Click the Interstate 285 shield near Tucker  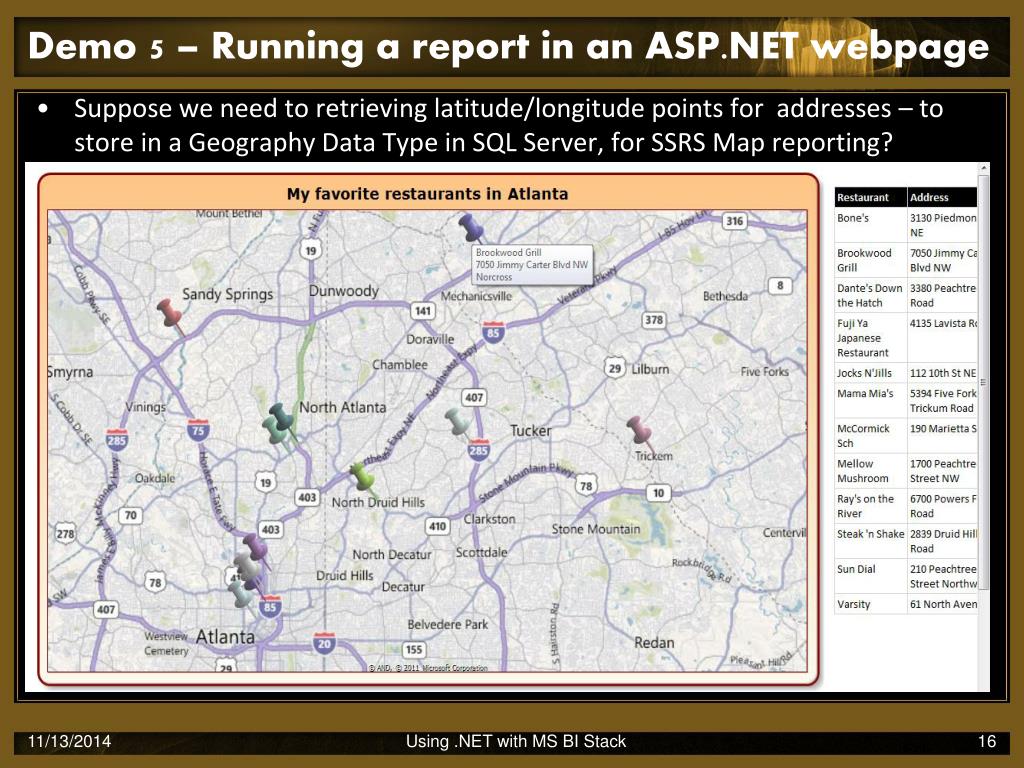[479, 450]
